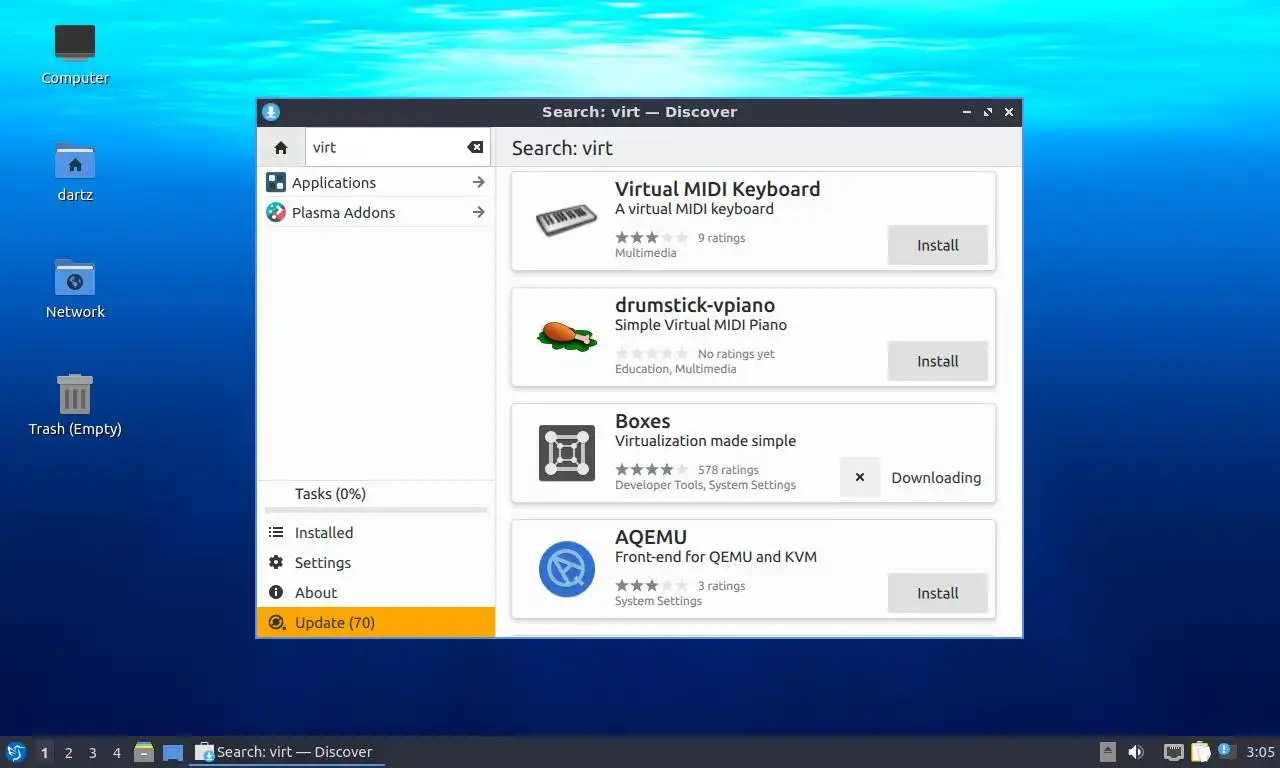This screenshot has height=768, width=1280.
Task: Click 'Search: virt' page heading
Action: (562, 148)
